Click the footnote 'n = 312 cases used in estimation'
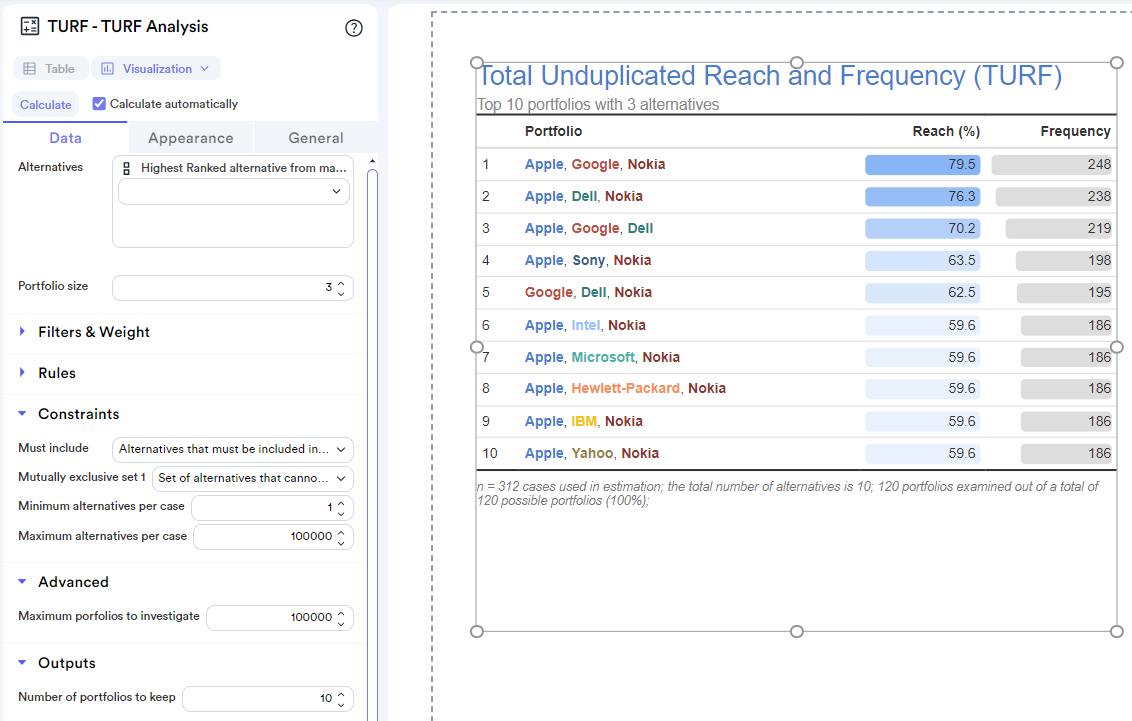 (x=568, y=486)
